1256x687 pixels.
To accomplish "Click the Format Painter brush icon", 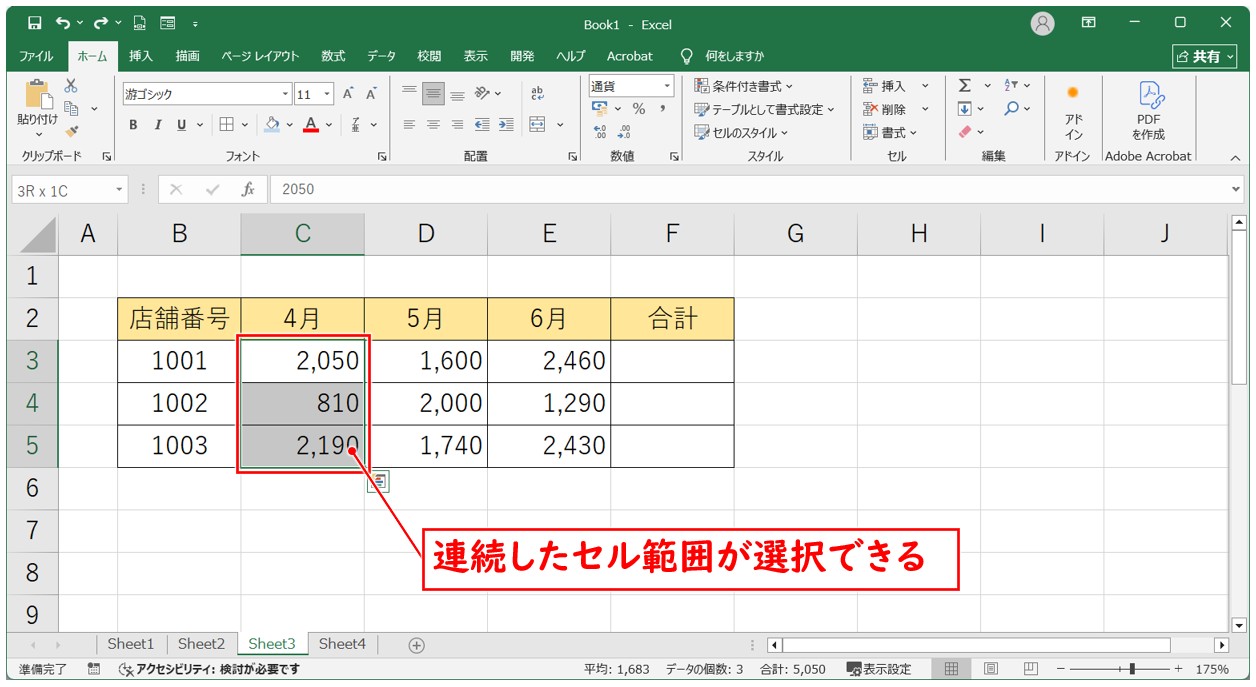I will (x=71, y=130).
